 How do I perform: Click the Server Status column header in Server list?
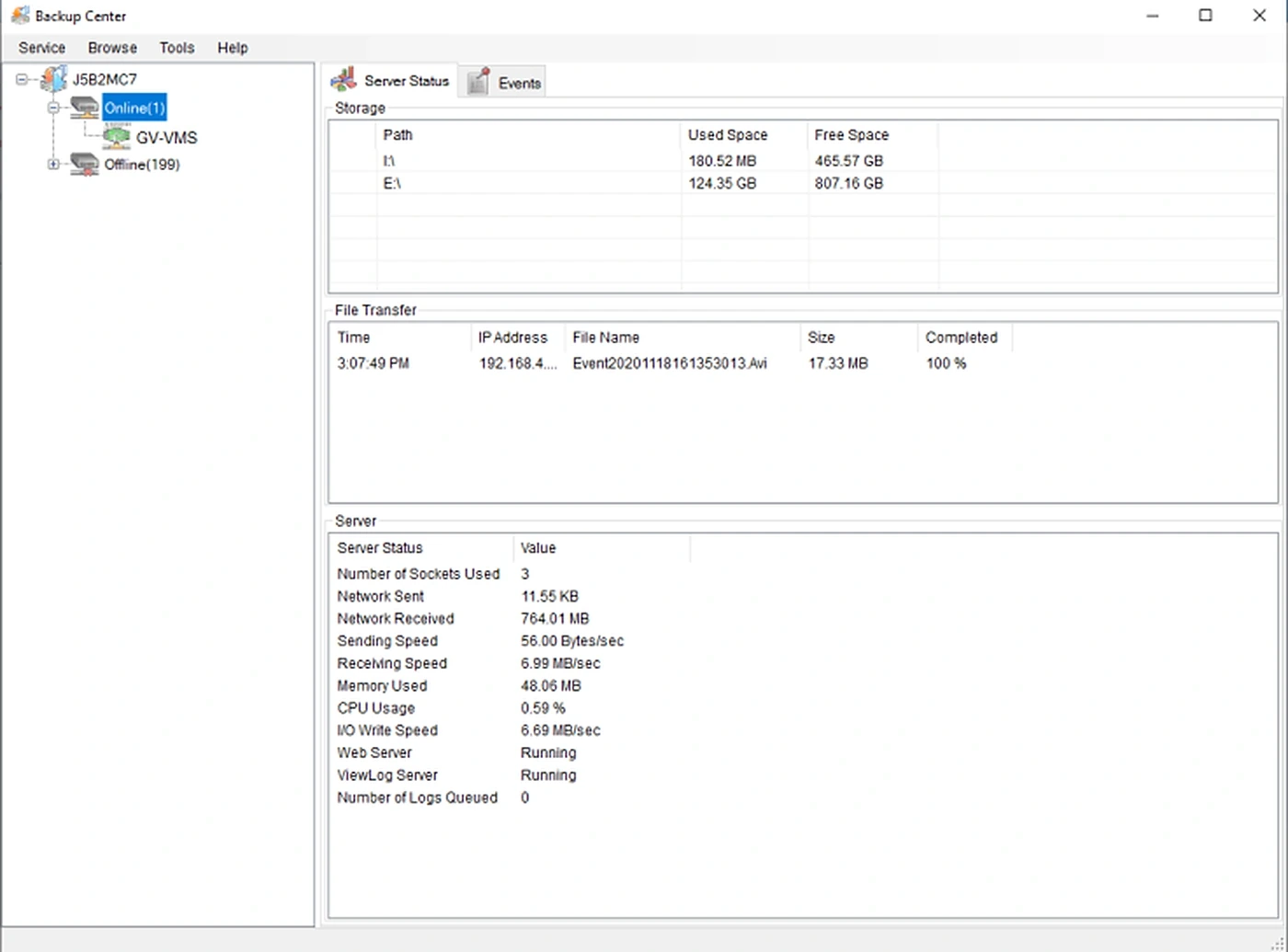tap(421, 548)
